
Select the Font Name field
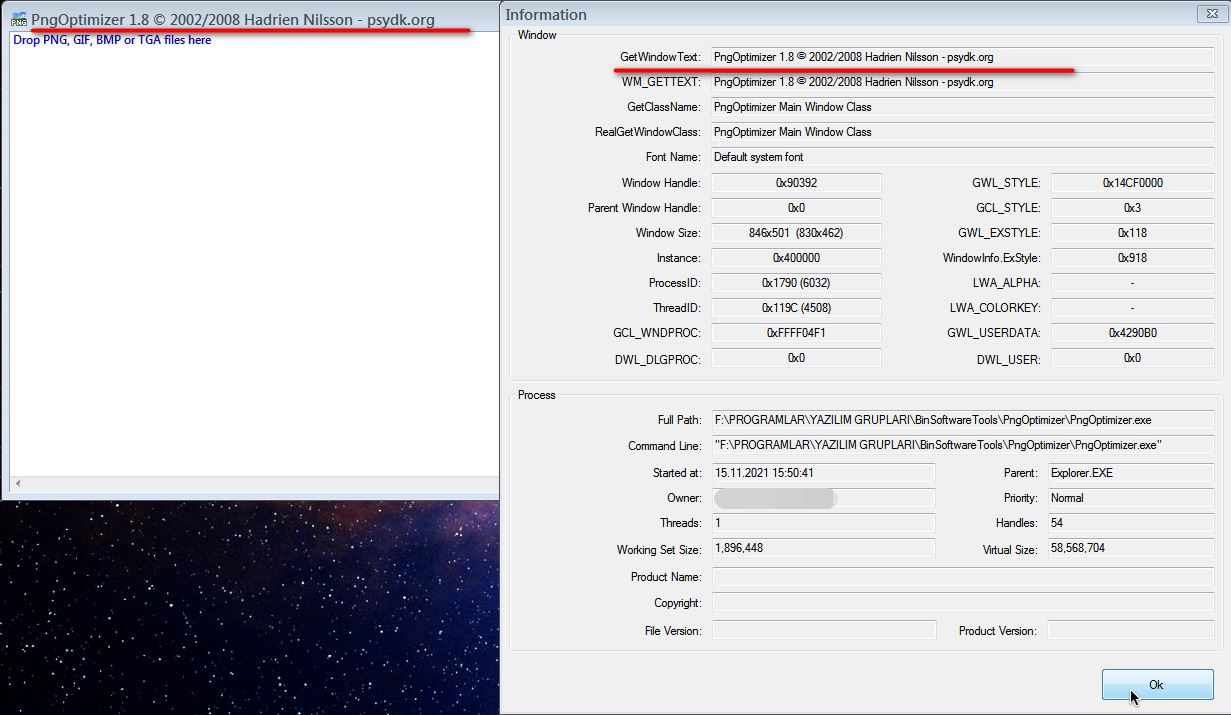tap(962, 157)
